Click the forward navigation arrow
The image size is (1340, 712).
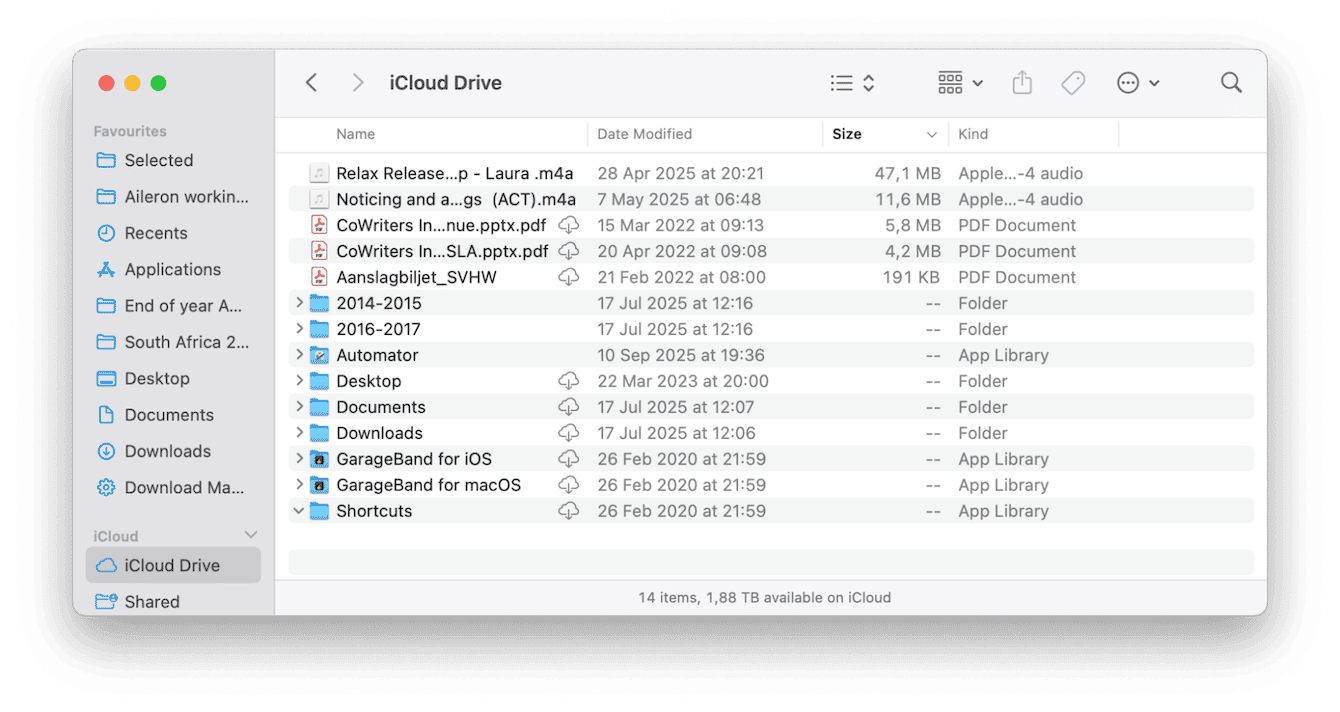[358, 83]
